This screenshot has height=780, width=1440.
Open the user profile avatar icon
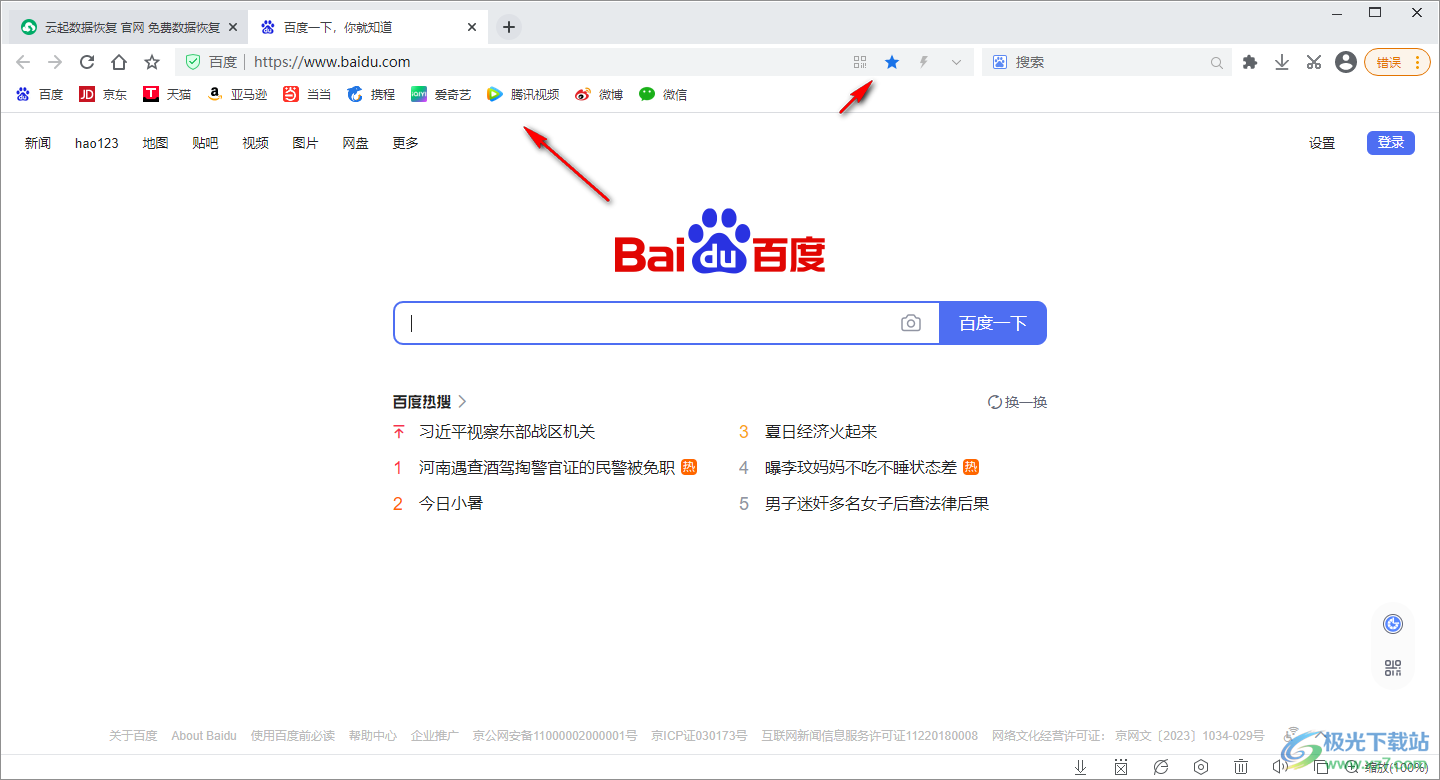[x=1345, y=61]
